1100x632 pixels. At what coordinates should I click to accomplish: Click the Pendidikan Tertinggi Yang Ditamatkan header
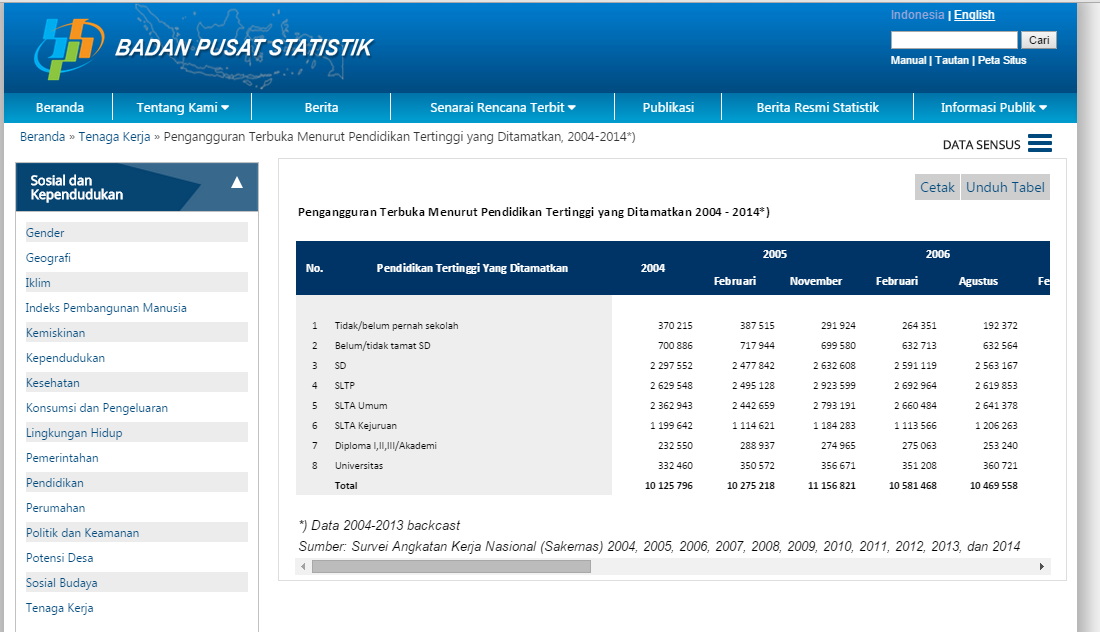tap(472, 268)
